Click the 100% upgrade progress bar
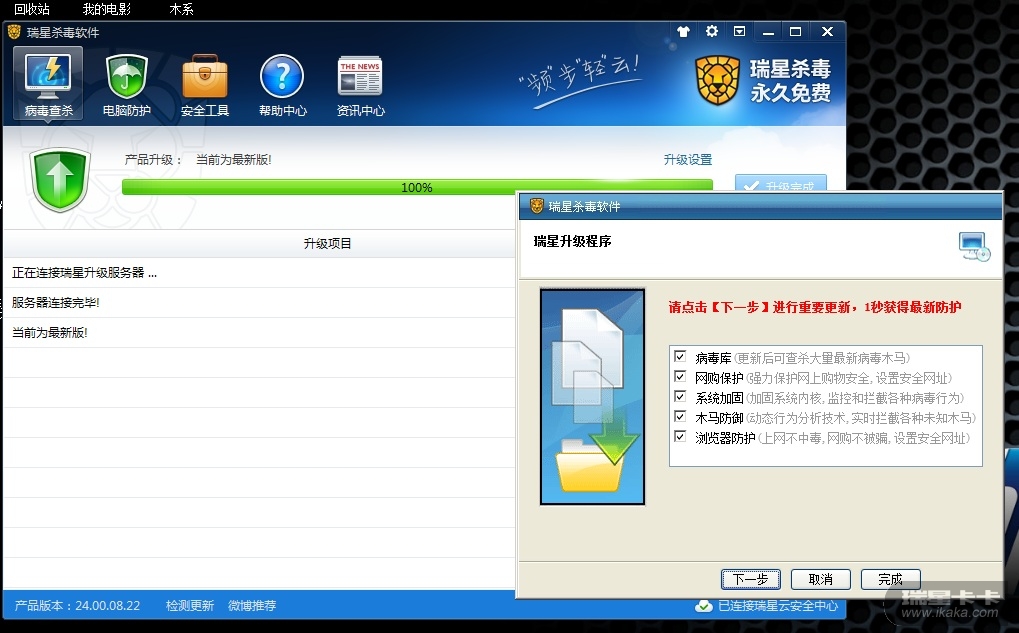Image resolution: width=1019 pixels, height=633 pixels. point(417,187)
